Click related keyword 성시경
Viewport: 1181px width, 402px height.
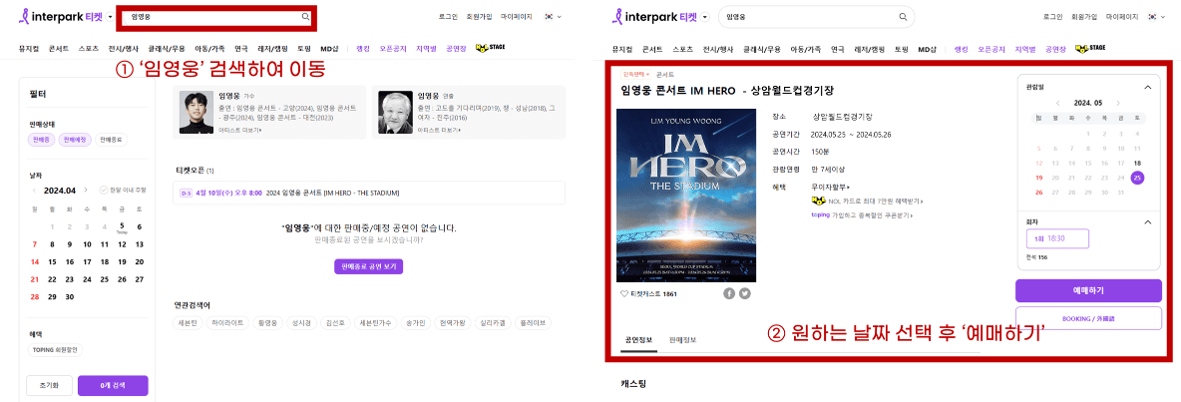pos(302,323)
